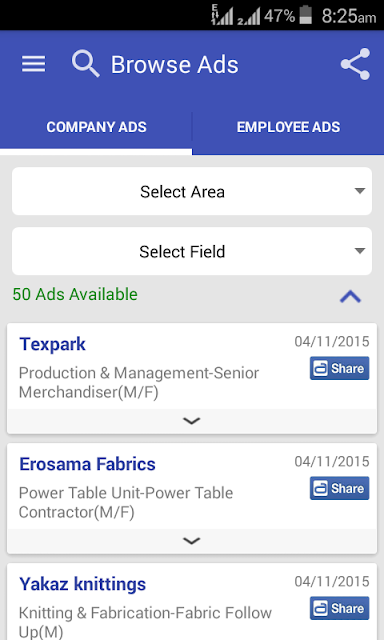Switch to the Company Ads tab
Image resolution: width=384 pixels, height=640 pixels.
[x=96, y=127]
